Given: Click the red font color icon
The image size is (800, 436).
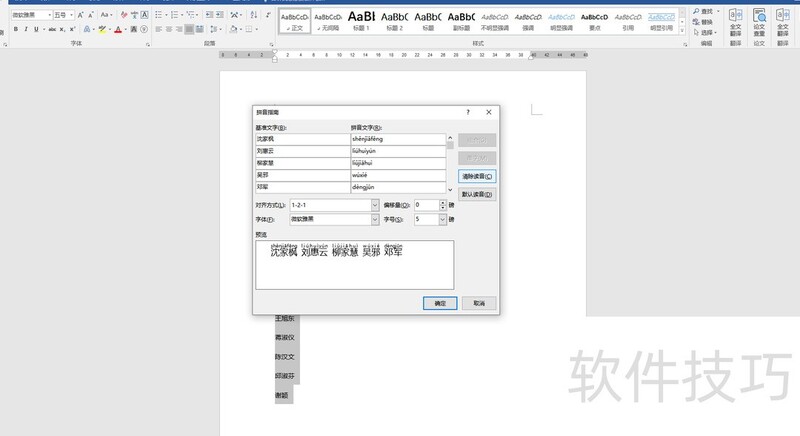Looking at the screenshot, I should click(117, 29).
